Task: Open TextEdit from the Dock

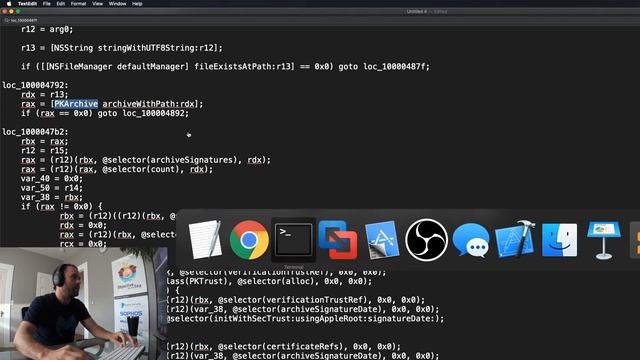Action: [x=205, y=240]
